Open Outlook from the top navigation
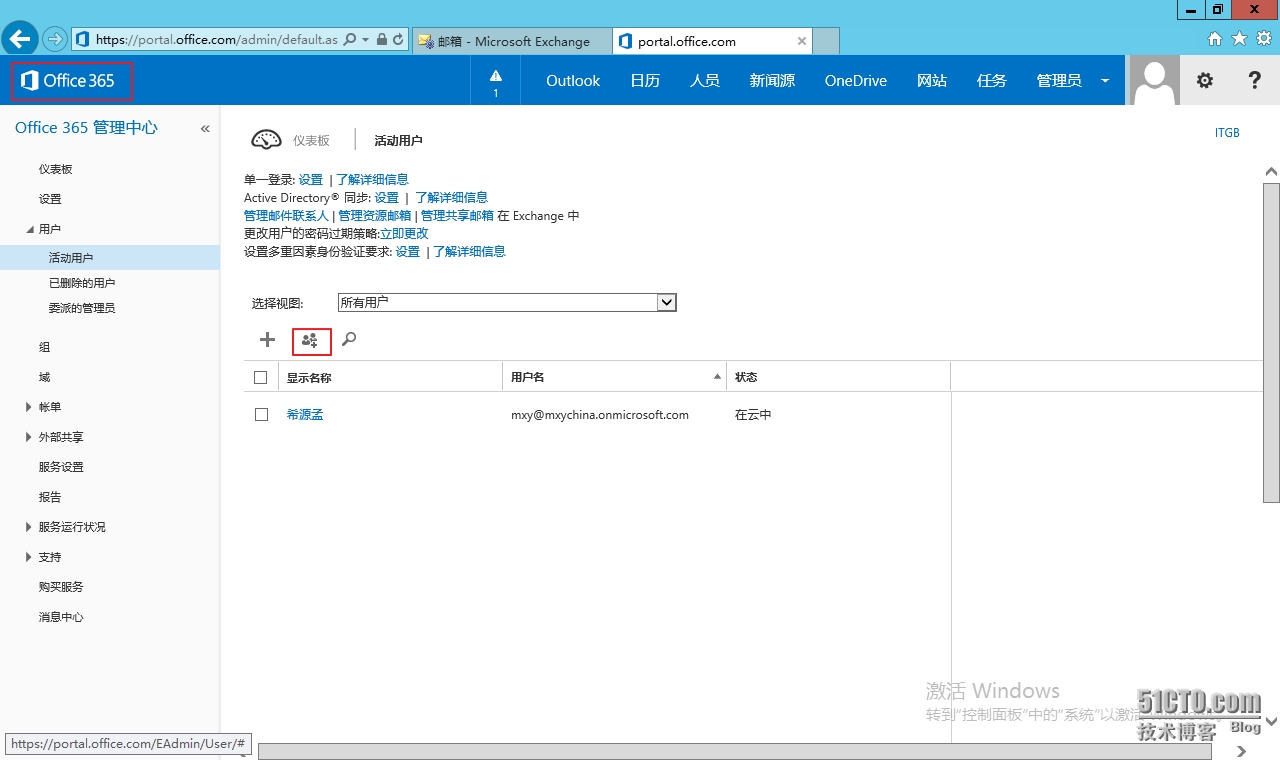Screen dimensions: 1280x760 (573, 81)
